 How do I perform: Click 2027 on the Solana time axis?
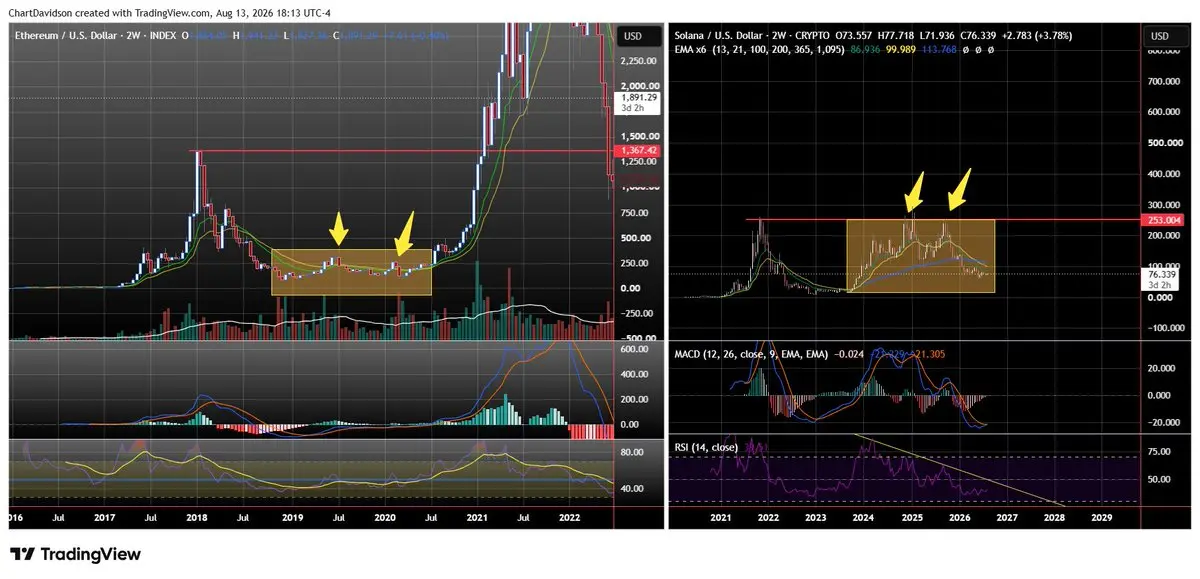pos(1007,518)
